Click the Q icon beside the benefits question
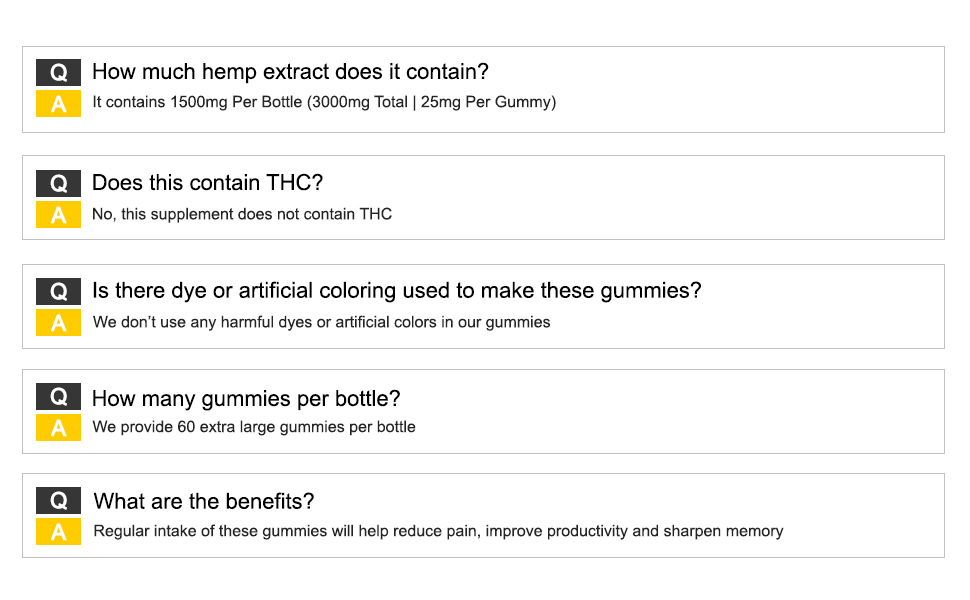970x600 pixels. pos(58,501)
